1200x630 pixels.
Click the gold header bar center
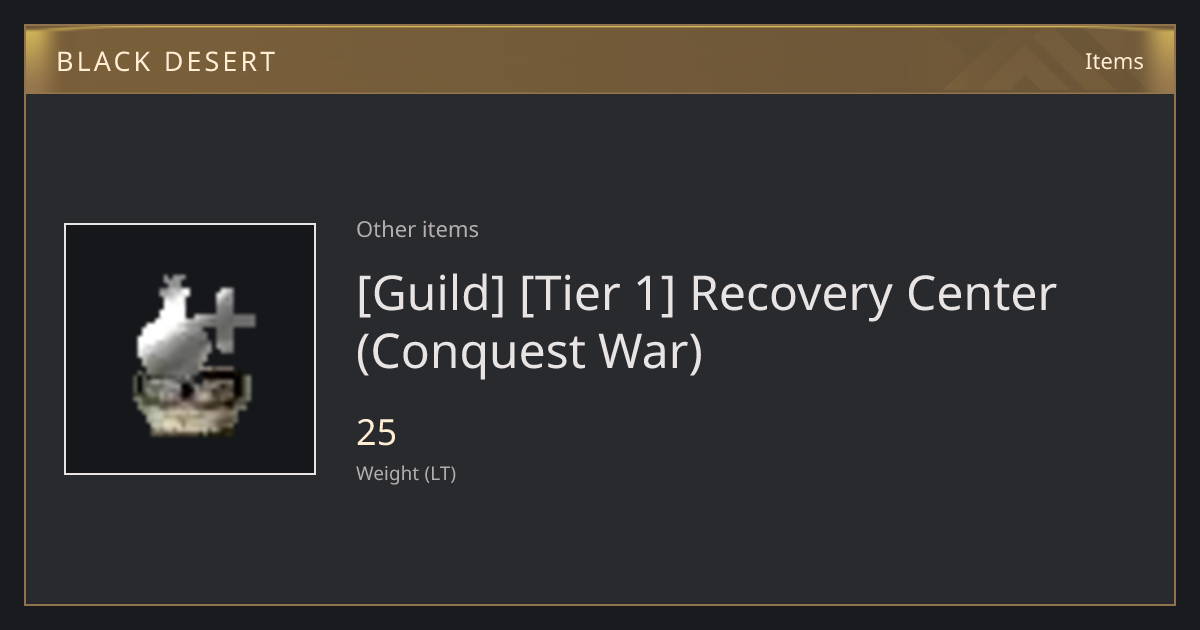[x=600, y=61]
